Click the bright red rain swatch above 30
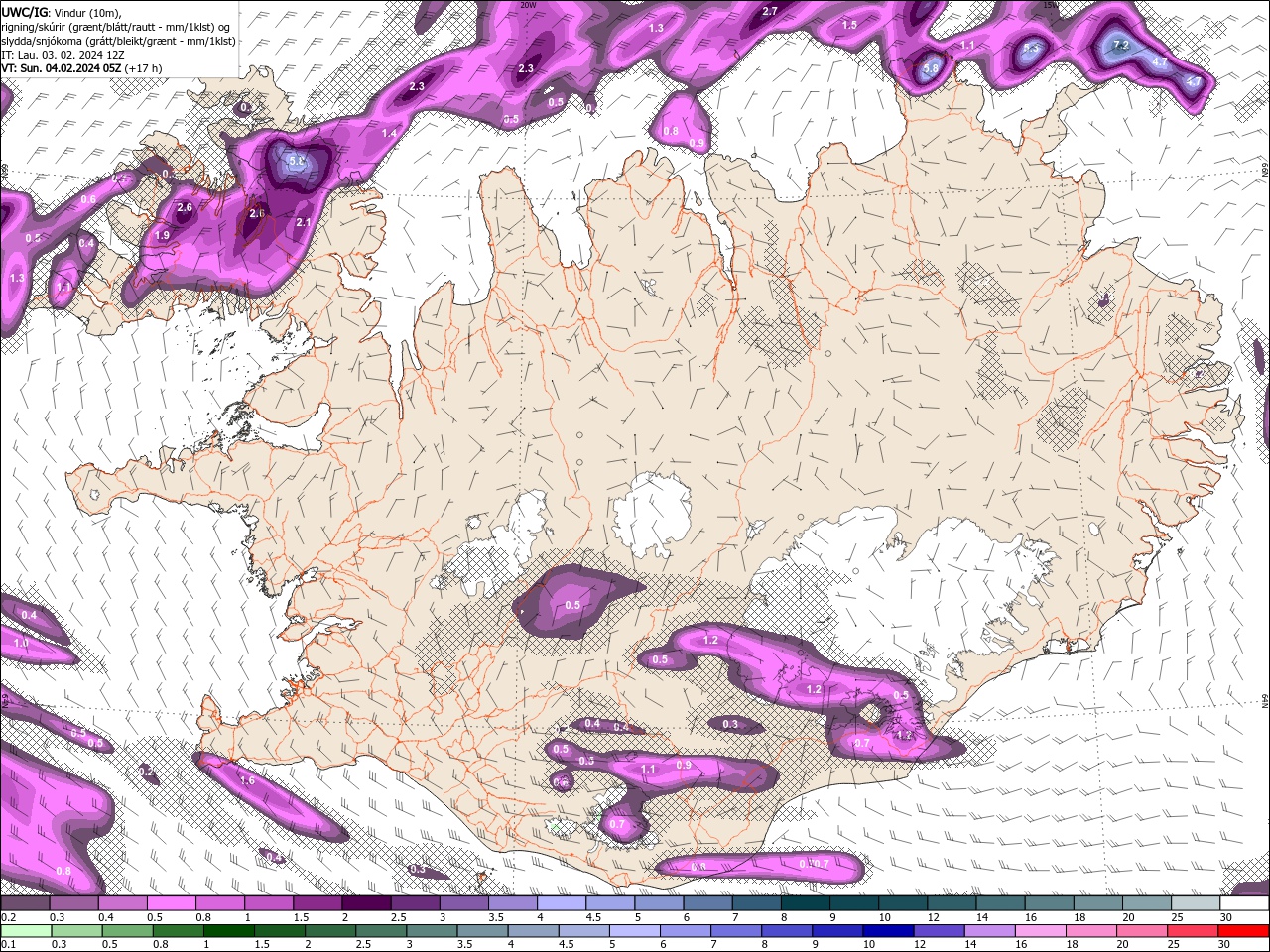 [1244, 930]
